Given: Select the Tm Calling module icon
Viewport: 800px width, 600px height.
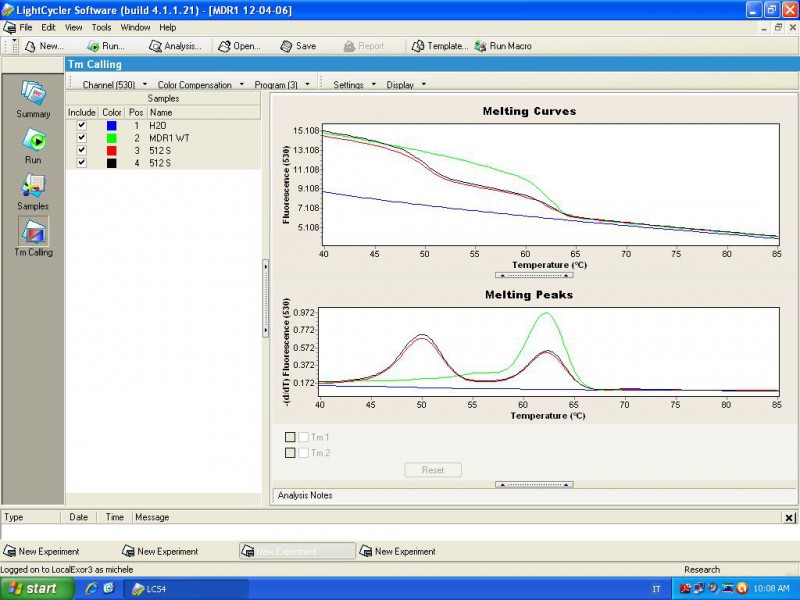Looking at the screenshot, I should pos(33,232).
